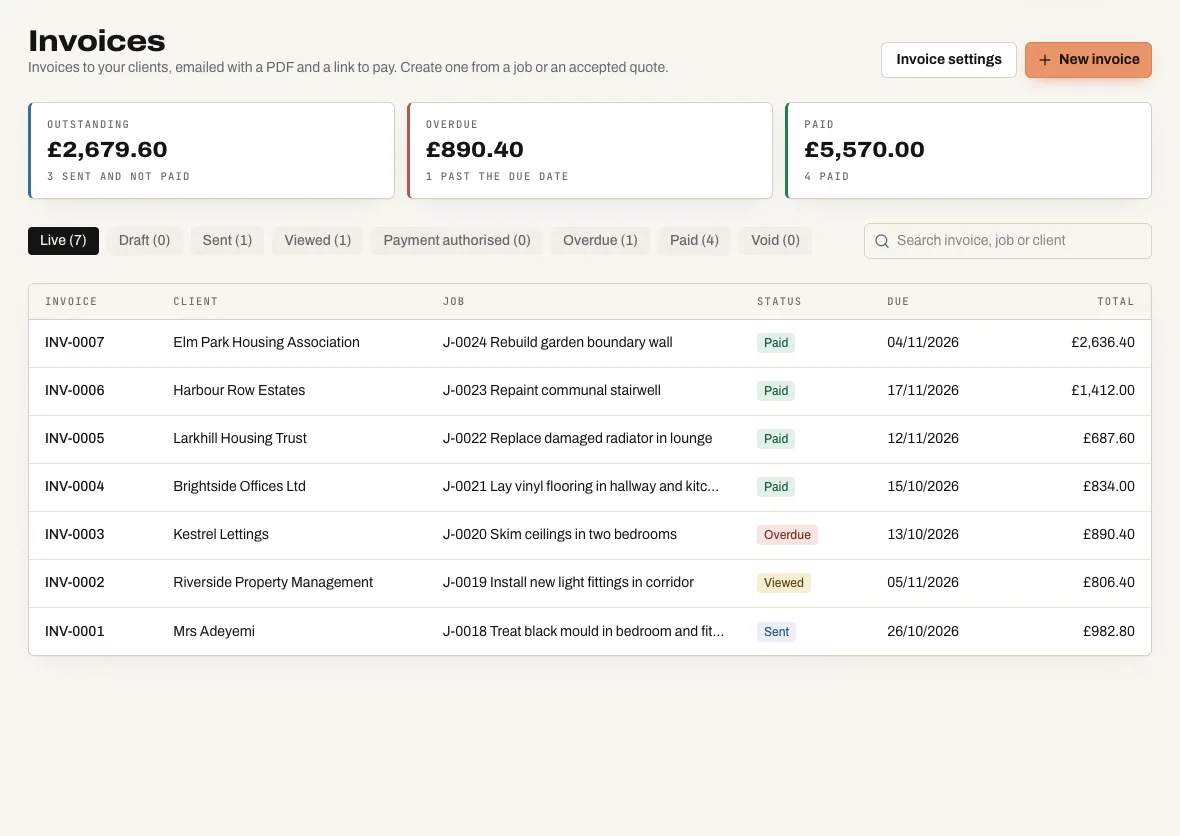Click due date 15/10/2026

tap(923, 487)
